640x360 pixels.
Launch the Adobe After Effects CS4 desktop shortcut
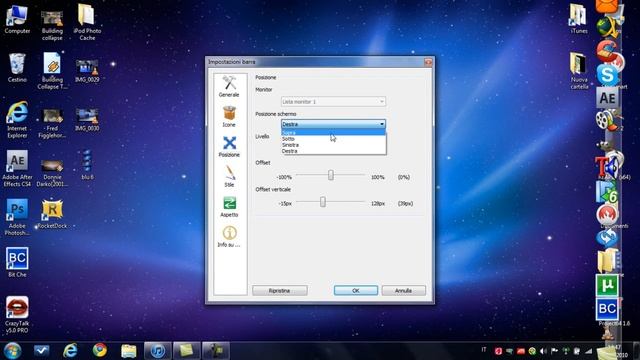coord(17,169)
